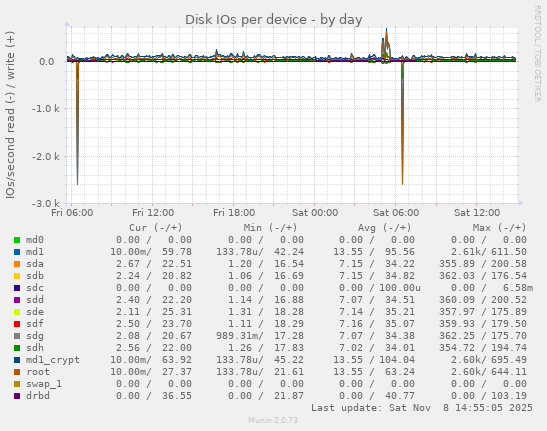Screen dimensions: 547x431
Task: Click the sdh avg value '7.02 / 34.01'
Action: 377,348
